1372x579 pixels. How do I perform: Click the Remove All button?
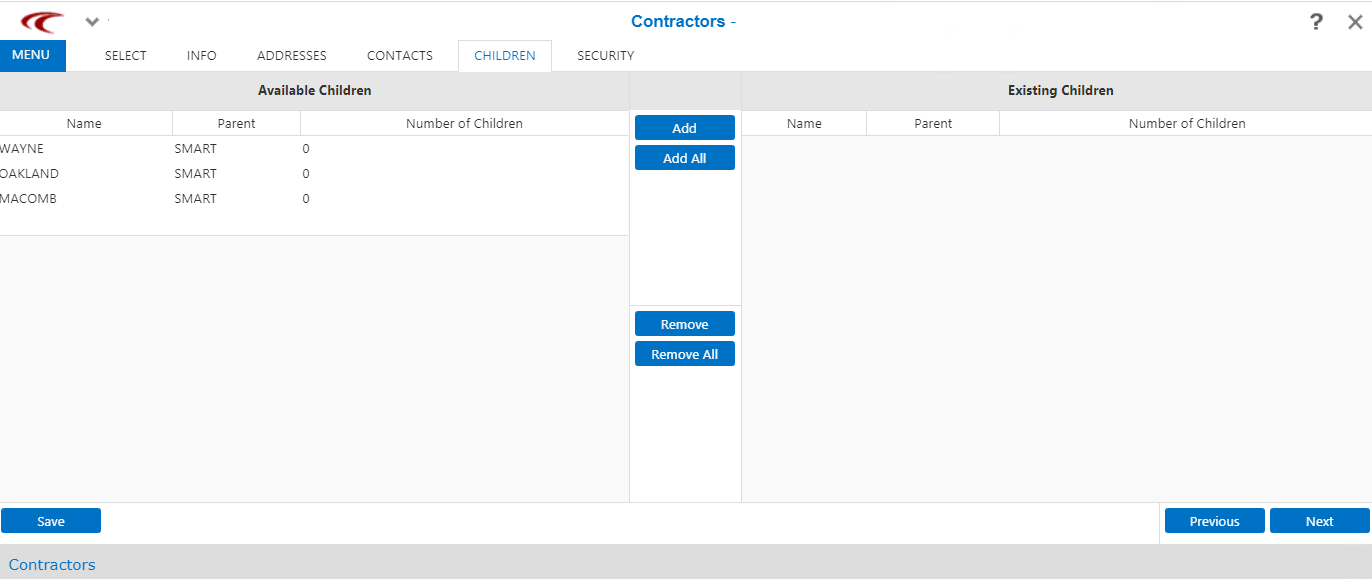click(x=685, y=354)
